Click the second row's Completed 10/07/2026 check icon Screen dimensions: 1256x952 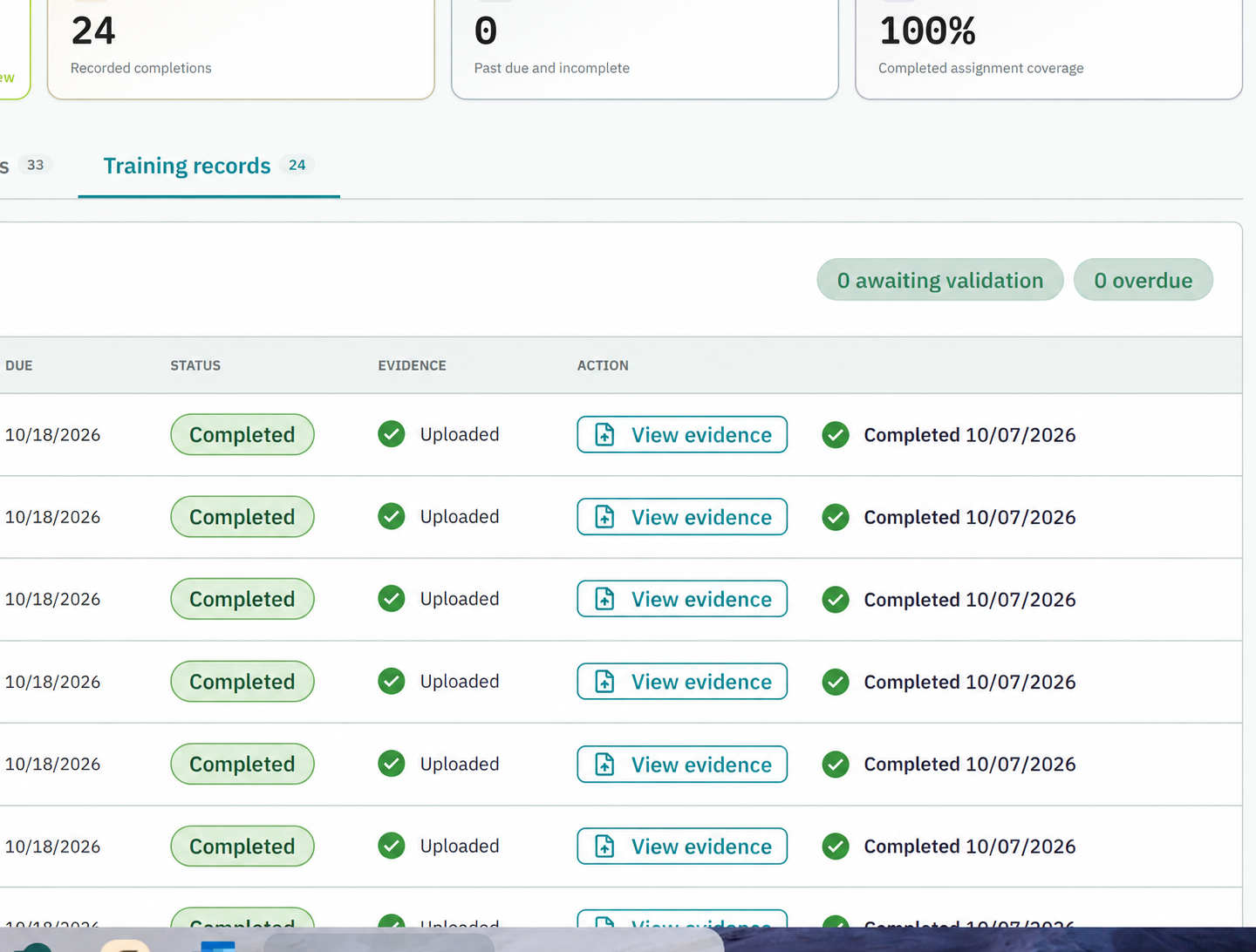coord(836,517)
